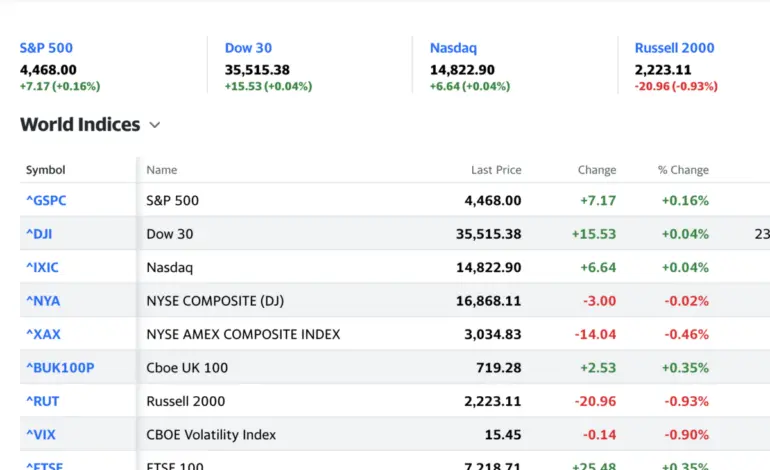Sort by the Name column header
770x470 pixels.
tap(162, 170)
